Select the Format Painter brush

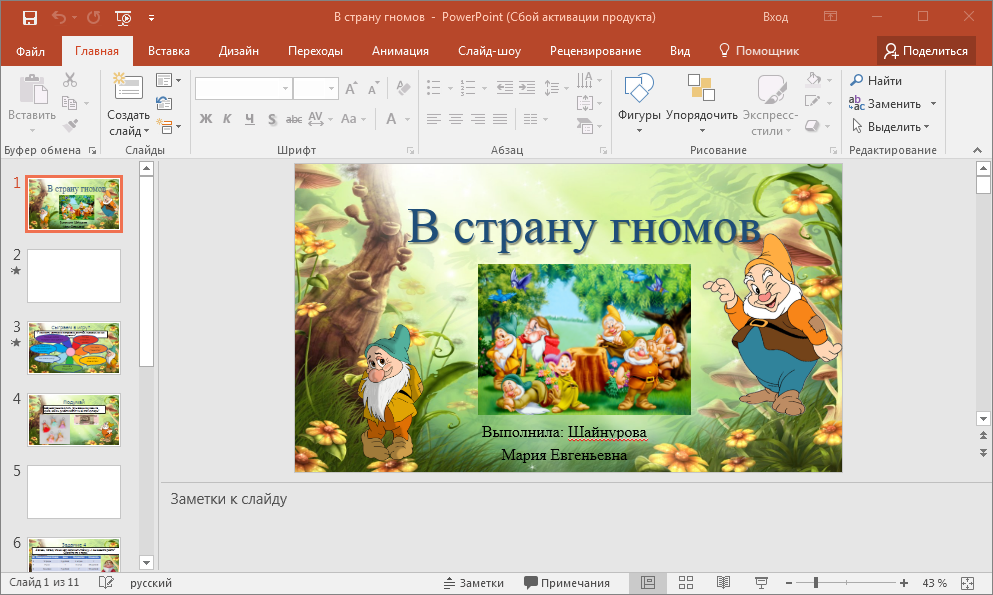70,125
